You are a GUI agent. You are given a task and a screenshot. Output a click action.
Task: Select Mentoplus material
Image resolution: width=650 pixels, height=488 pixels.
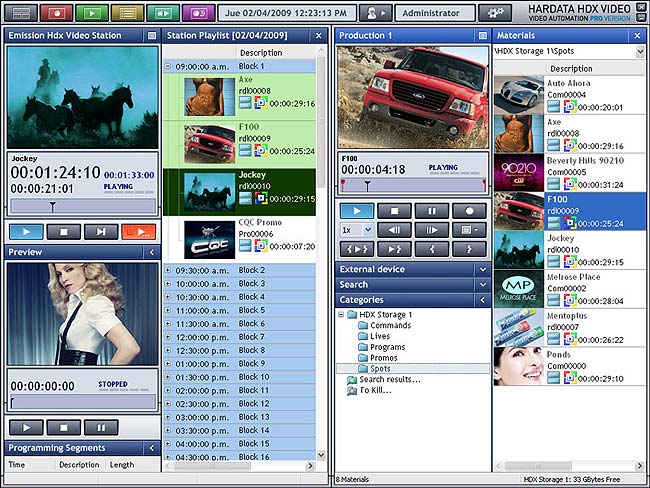coord(569,328)
